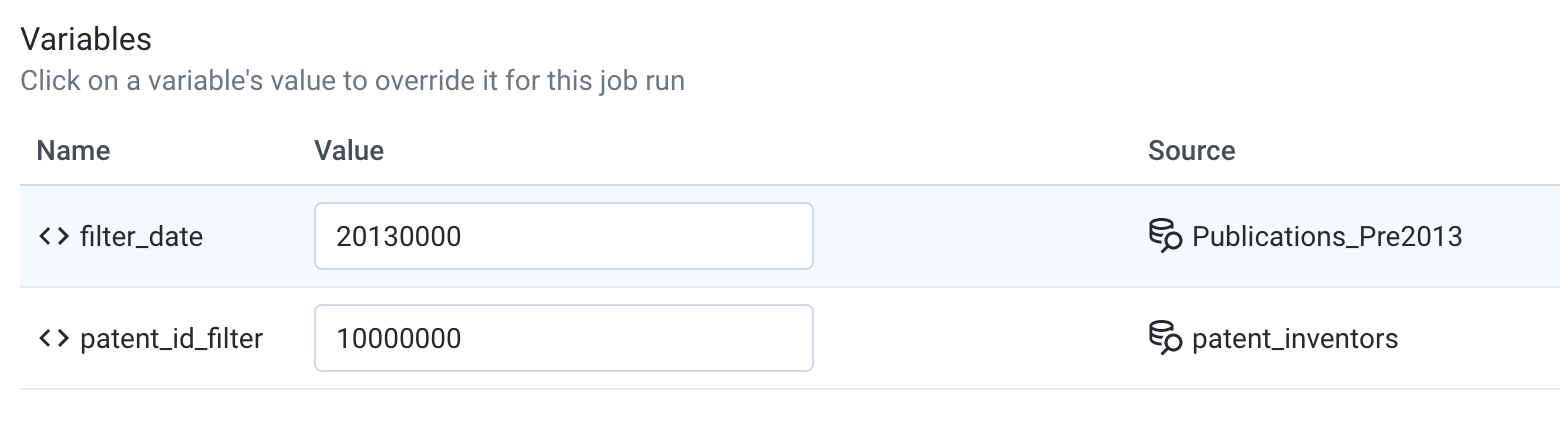Select the patent_id_filter table row
1560x432 pixels.
pos(790,338)
